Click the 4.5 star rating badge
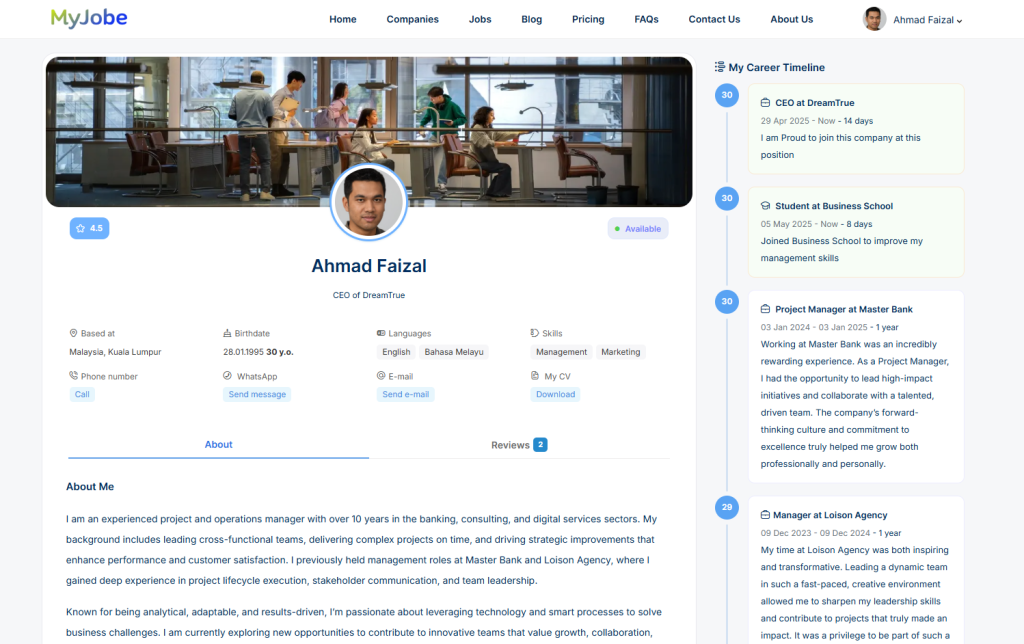The image size is (1024, 644). click(89, 228)
